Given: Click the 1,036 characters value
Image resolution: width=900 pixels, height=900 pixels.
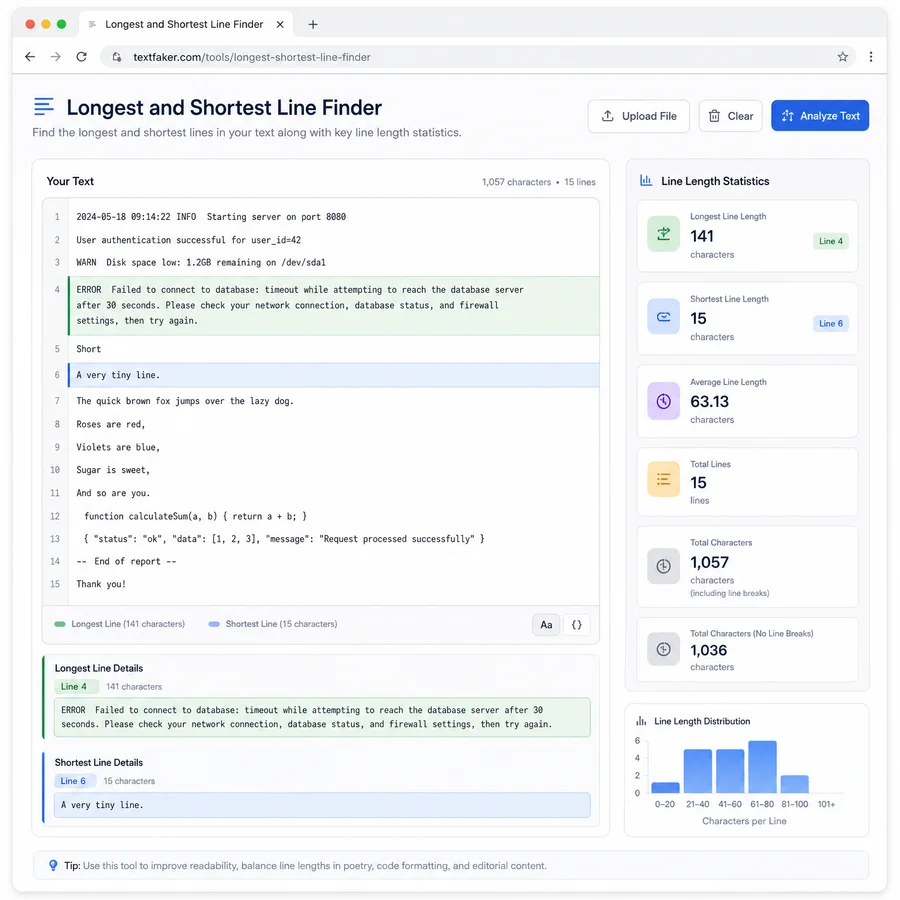Looking at the screenshot, I should coord(708,650).
